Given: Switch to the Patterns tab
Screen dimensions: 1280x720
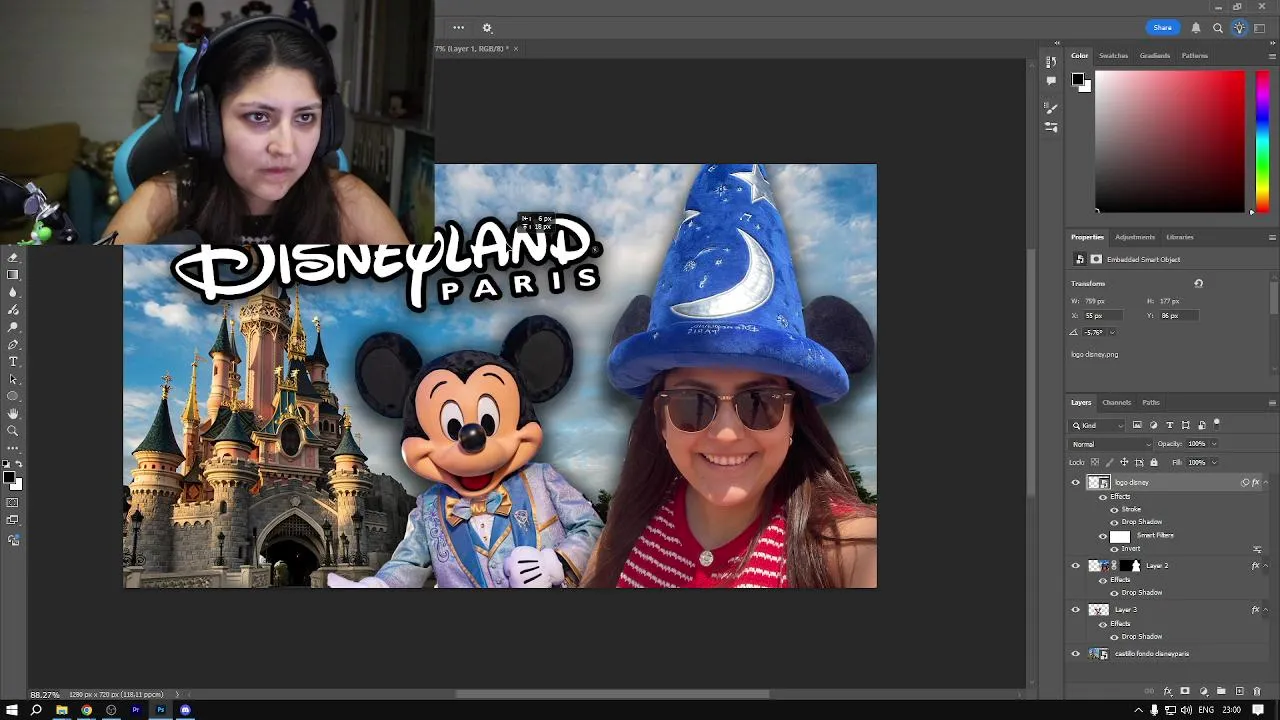Looking at the screenshot, I should pos(1194,56).
